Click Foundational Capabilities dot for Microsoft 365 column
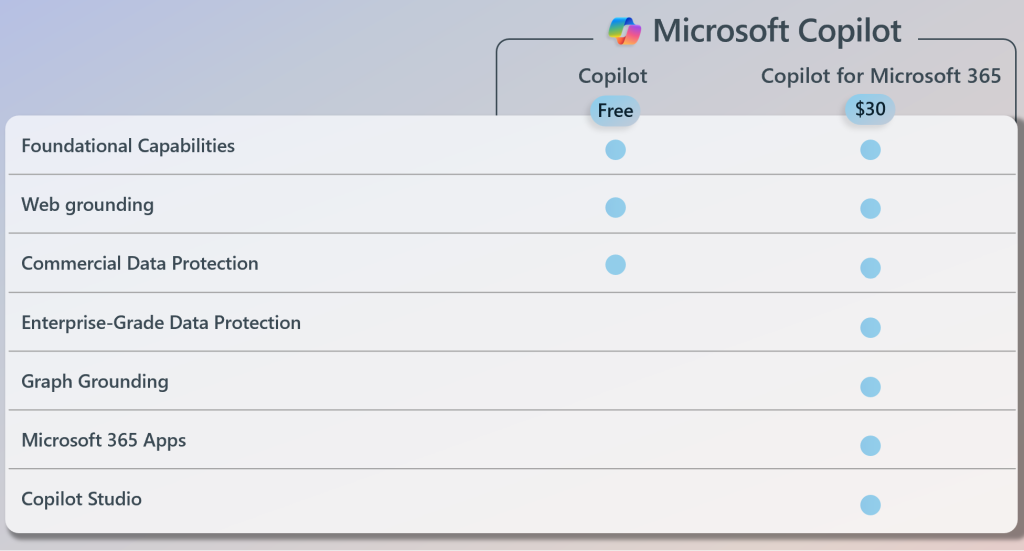 [x=870, y=150]
